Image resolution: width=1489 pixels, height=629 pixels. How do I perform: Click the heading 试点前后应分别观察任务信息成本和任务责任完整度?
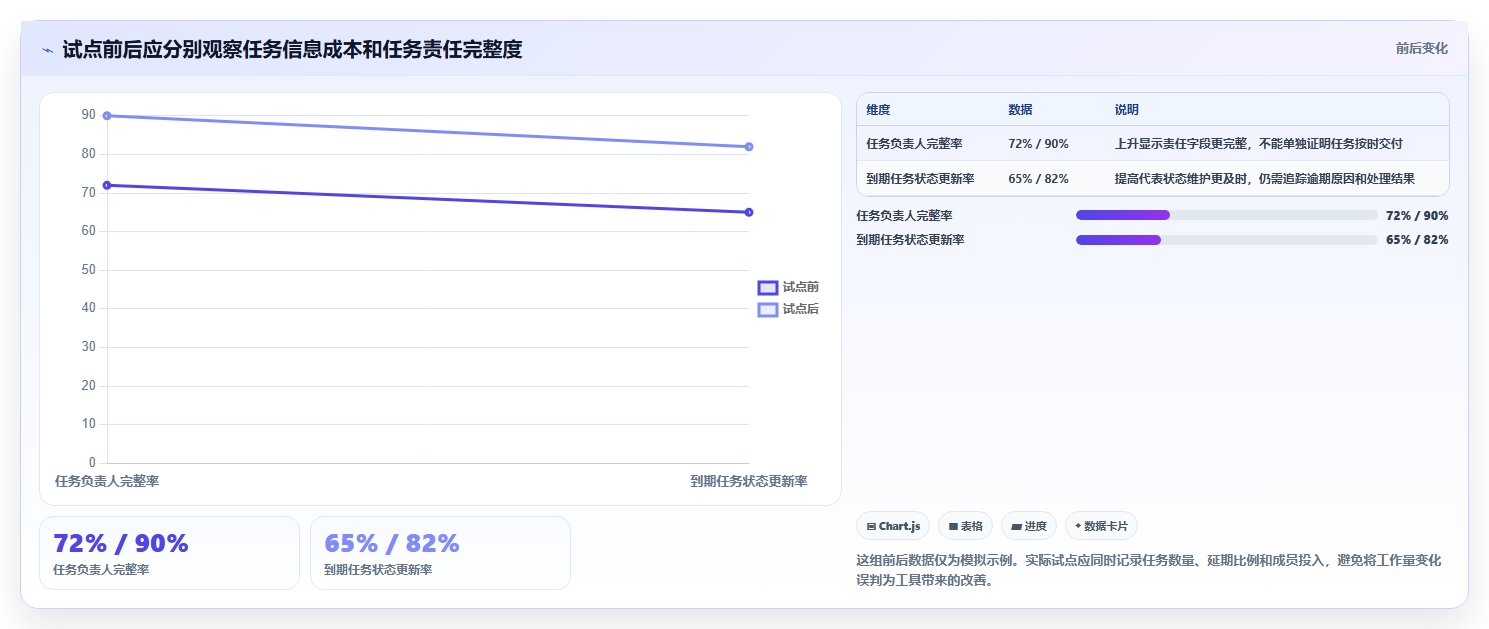click(x=292, y=49)
